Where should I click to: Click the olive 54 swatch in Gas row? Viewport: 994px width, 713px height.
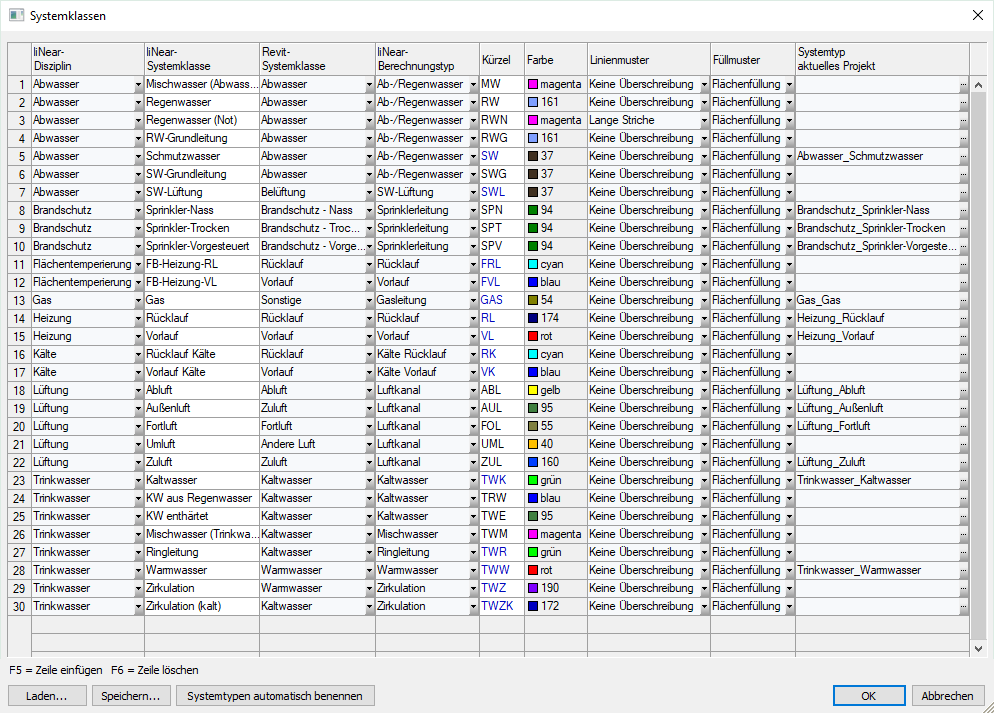click(x=533, y=300)
